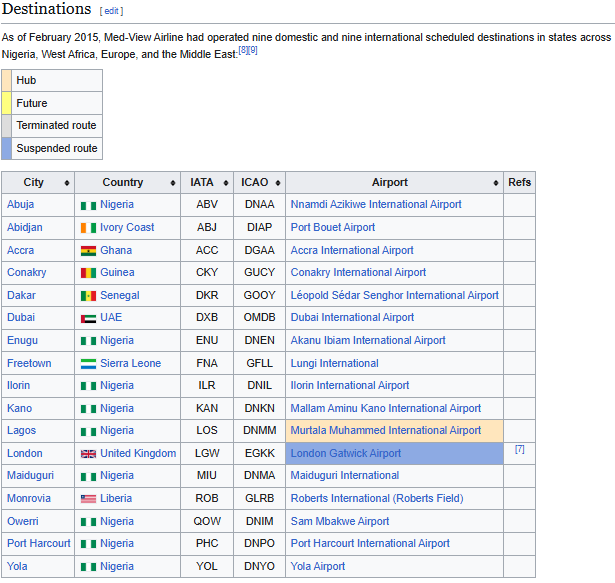Open Sam Mbakwe Airport link
This screenshot has height=583, width=615.
(340, 521)
